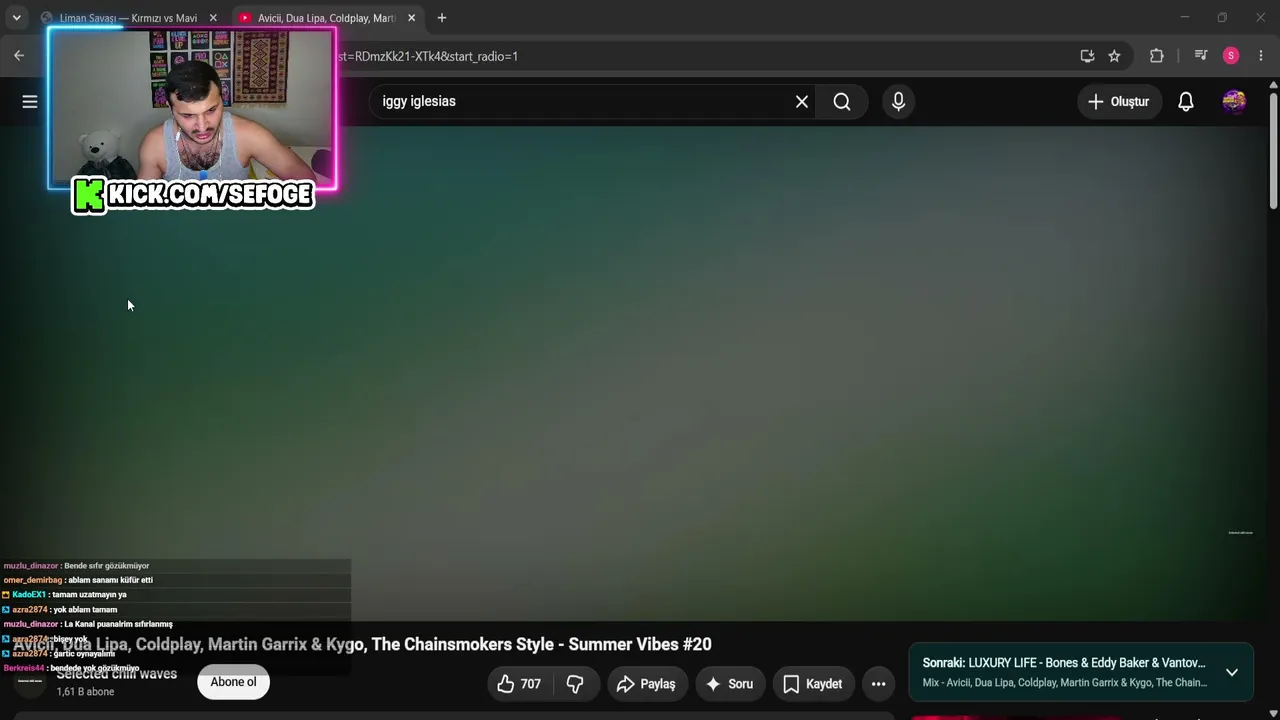Select the Avicii, Dua Lipa YouTube tab
This screenshot has height=720, width=1280.
[325, 18]
